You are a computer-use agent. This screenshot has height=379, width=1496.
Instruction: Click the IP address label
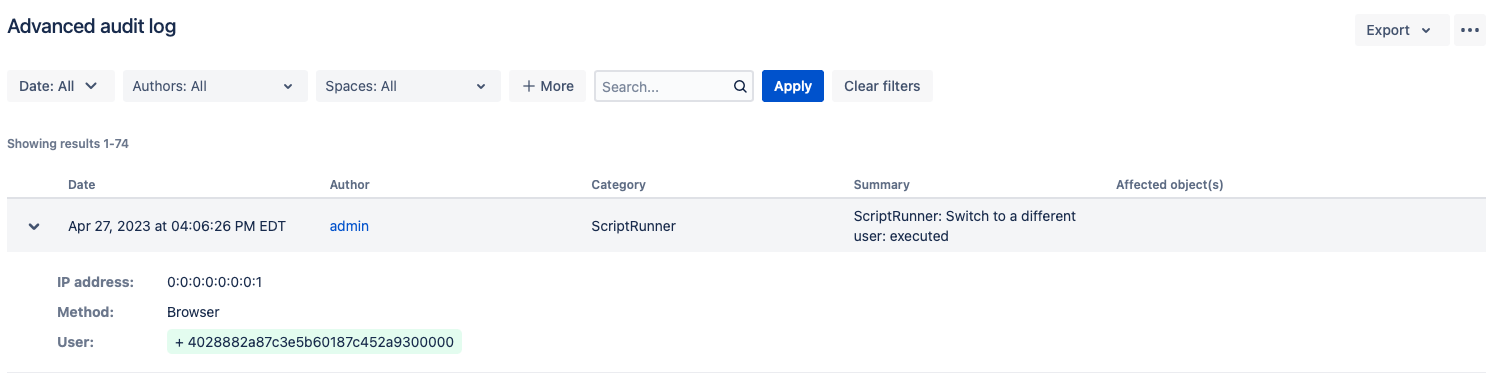[95, 282]
